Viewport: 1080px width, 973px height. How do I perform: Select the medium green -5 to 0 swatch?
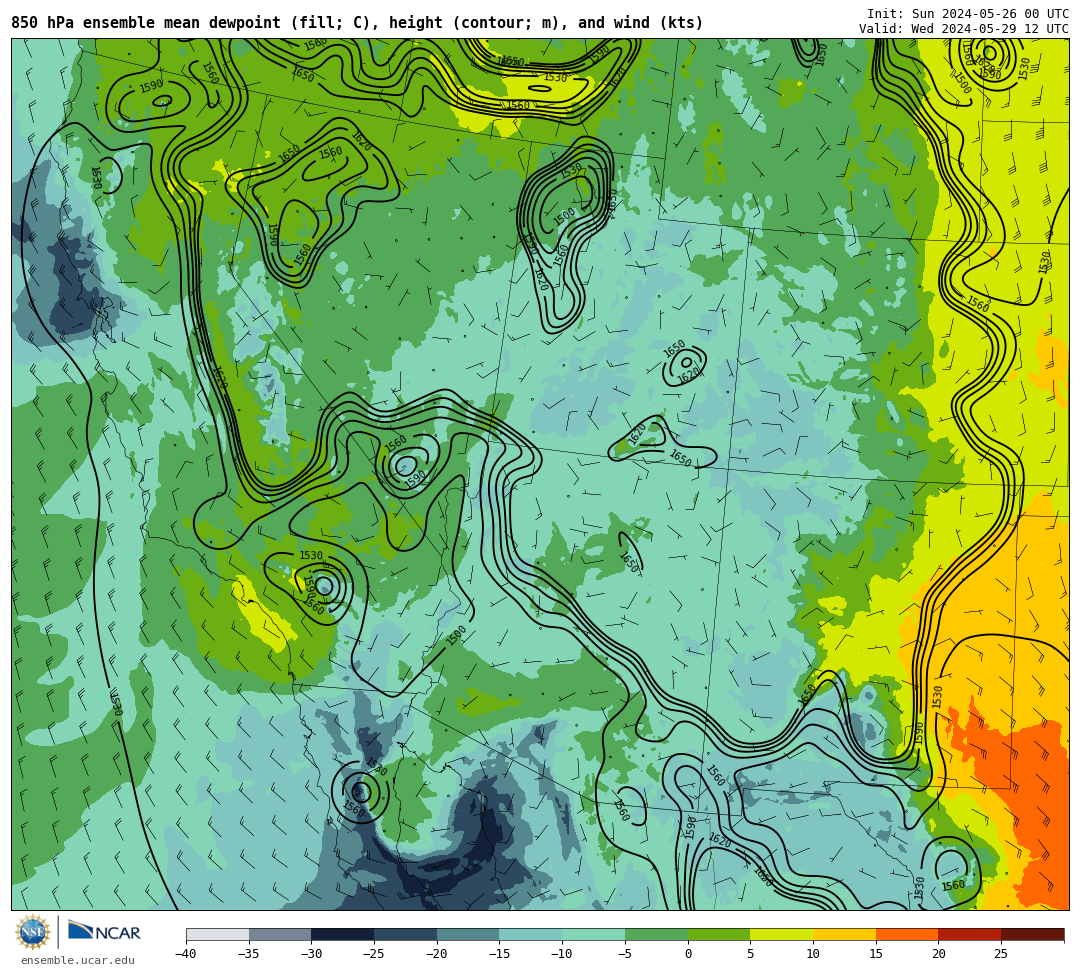tap(656, 934)
